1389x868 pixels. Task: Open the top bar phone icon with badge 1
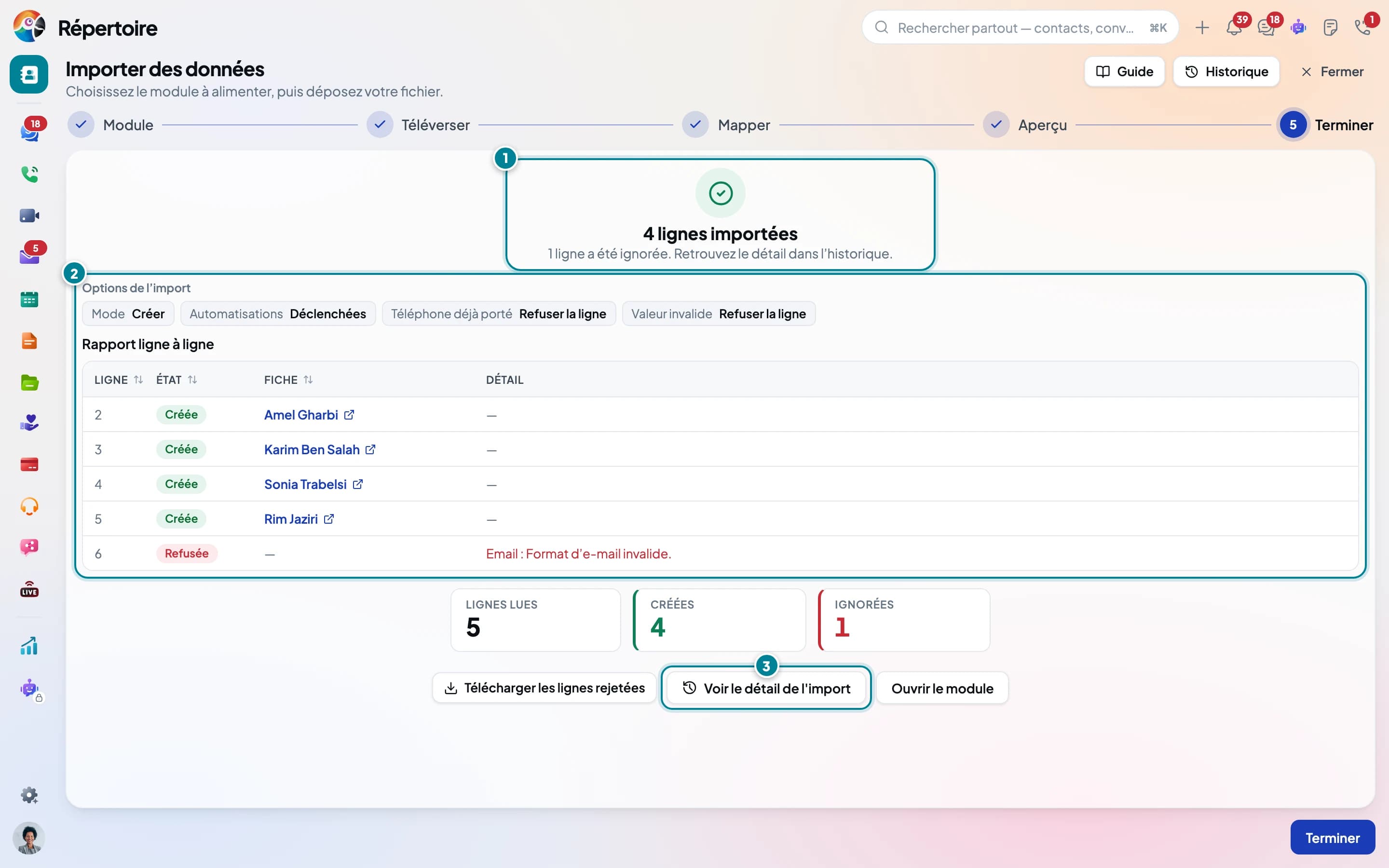[1362, 27]
